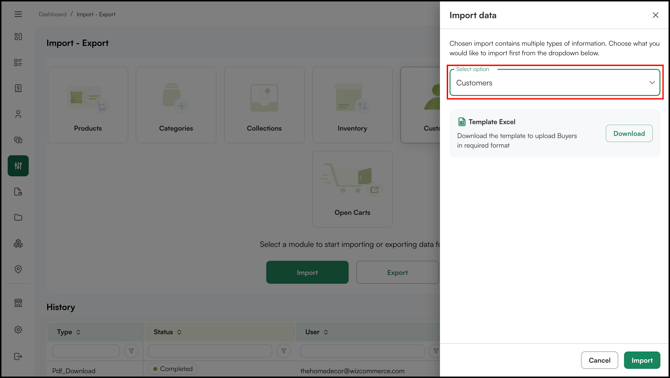The width and height of the screenshot is (670, 378).
Task: Select the Categories module card
Action: click(x=176, y=105)
